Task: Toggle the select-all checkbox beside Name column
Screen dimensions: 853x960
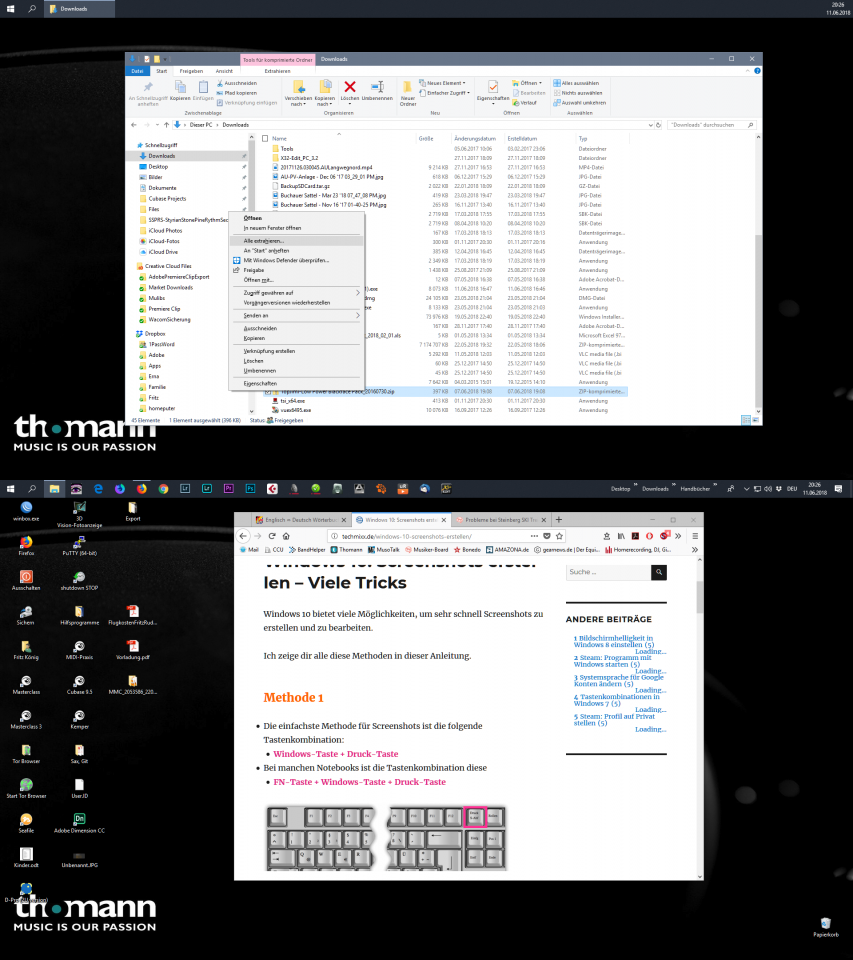Action: 265,138
